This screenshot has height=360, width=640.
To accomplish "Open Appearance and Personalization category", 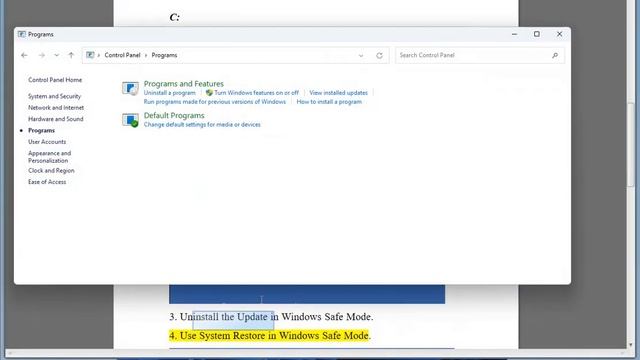I will coord(49,157).
